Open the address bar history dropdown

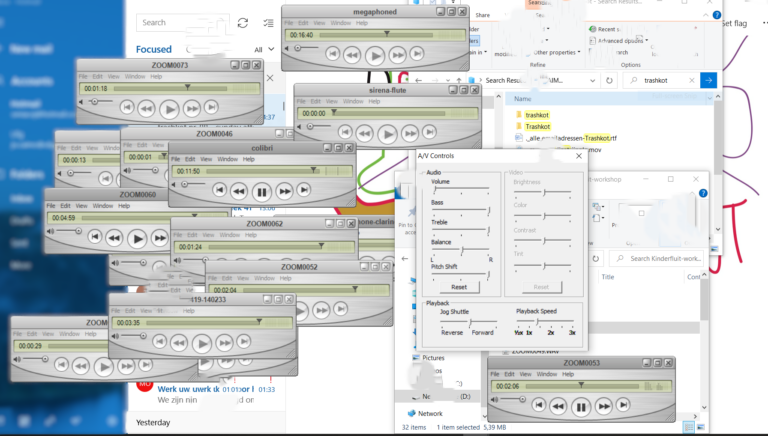coord(593,80)
